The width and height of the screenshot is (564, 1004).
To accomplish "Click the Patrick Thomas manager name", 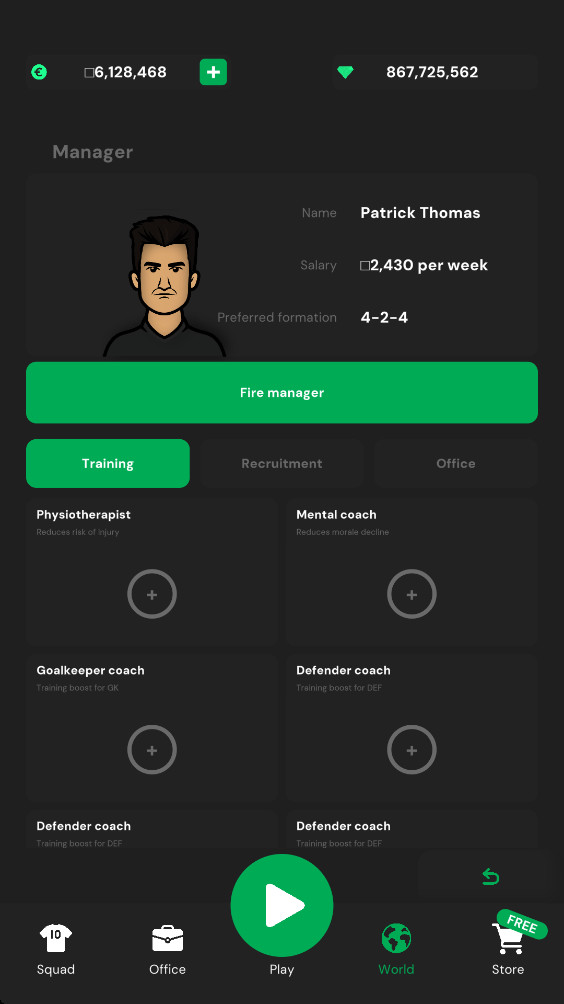I will point(420,213).
